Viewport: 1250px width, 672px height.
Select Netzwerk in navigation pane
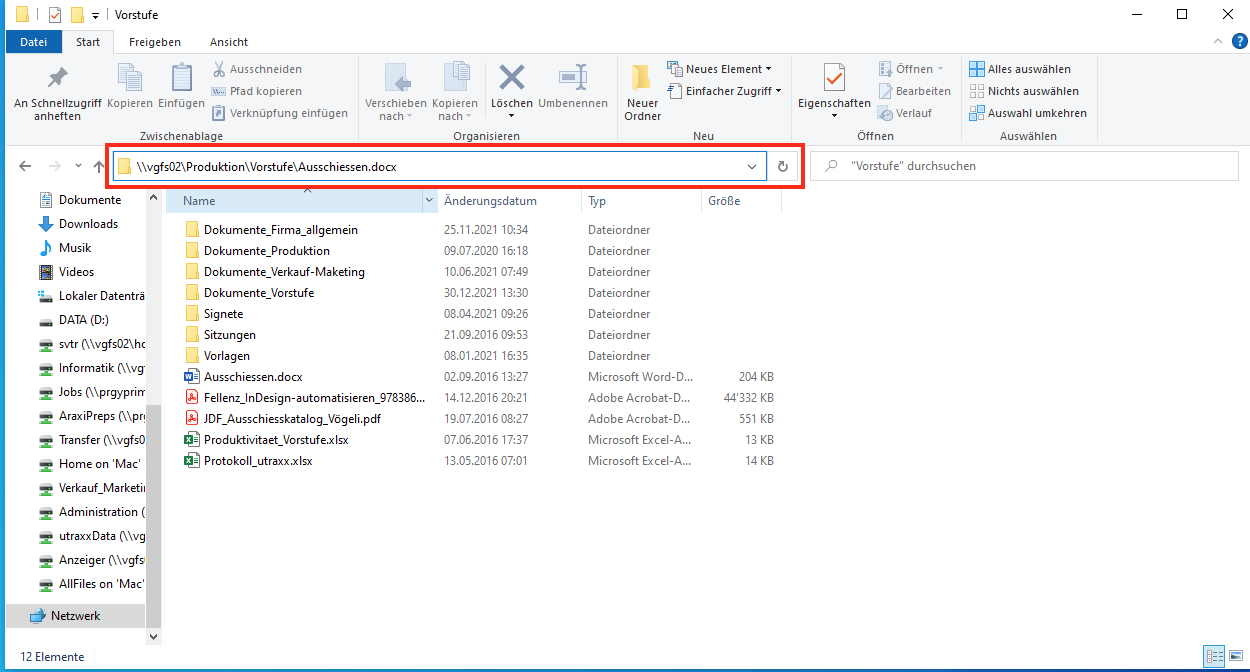pos(75,616)
